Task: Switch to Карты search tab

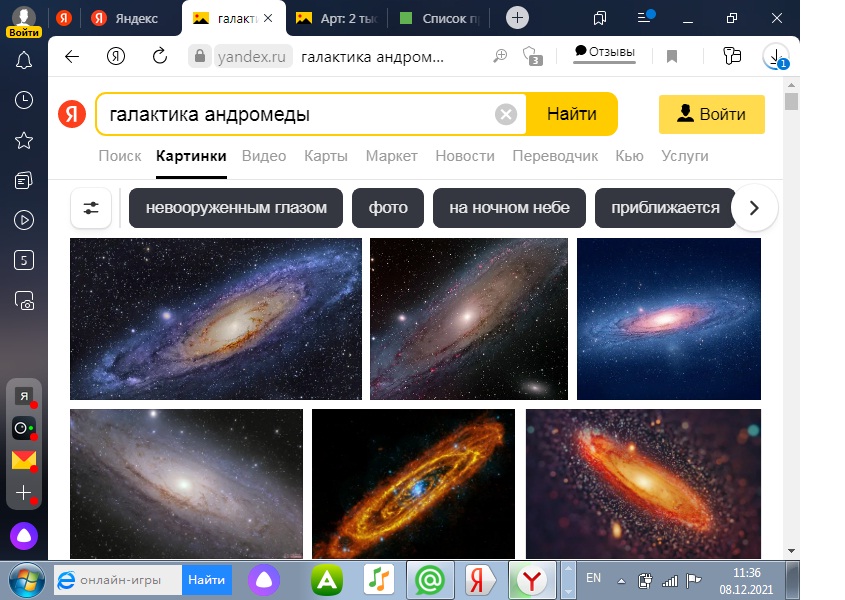Action: [x=325, y=156]
